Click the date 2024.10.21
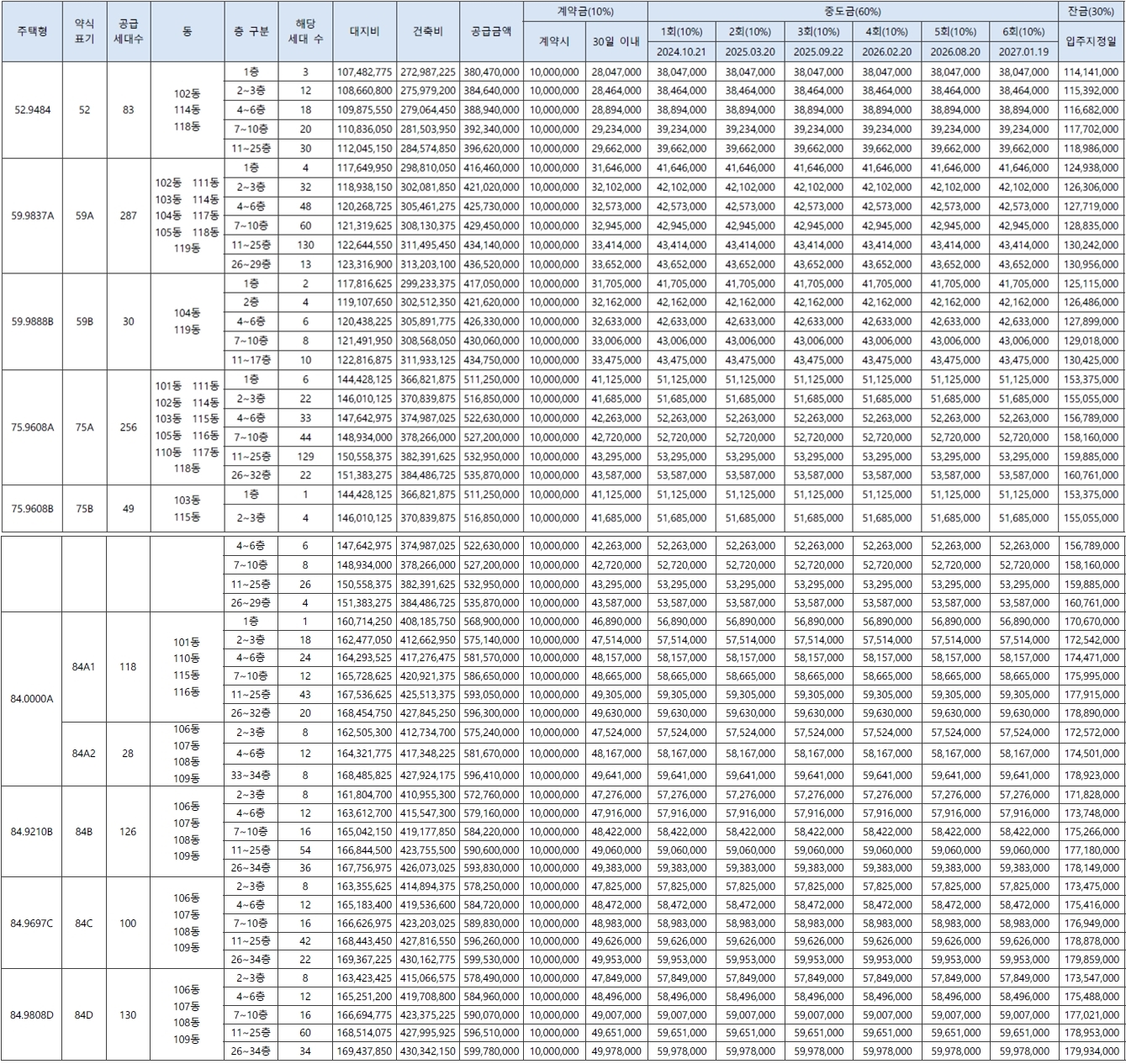Viewport: 1126px width, 1064px height. (x=681, y=51)
